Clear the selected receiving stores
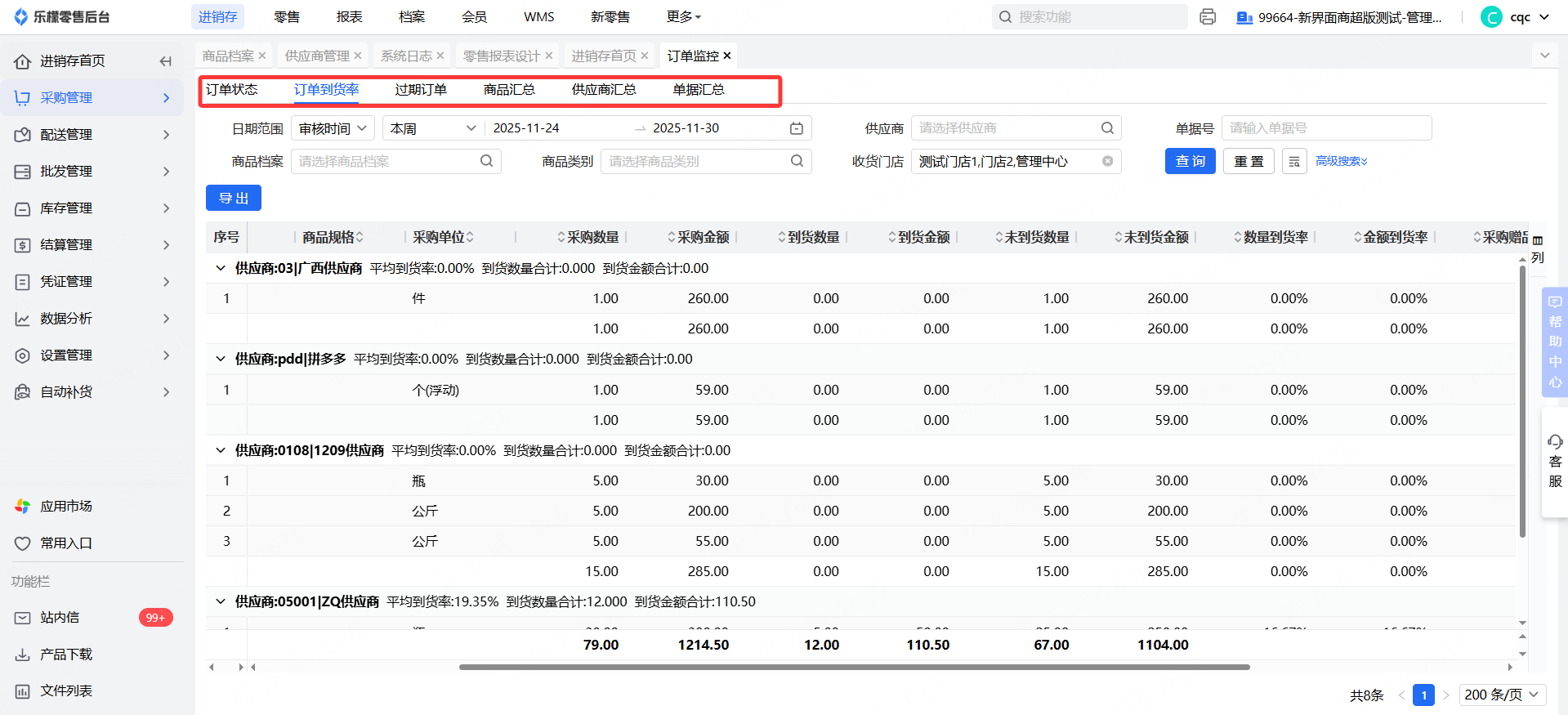 click(x=1107, y=162)
